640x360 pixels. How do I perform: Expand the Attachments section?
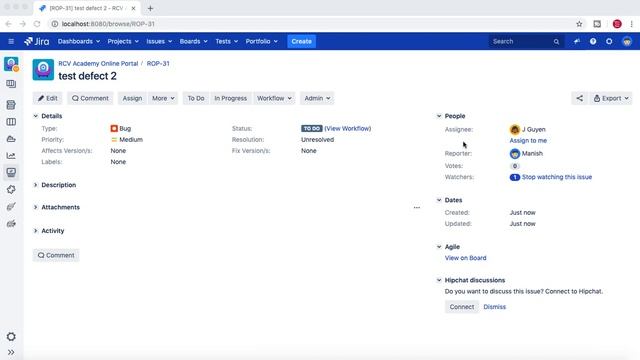click(36, 207)
